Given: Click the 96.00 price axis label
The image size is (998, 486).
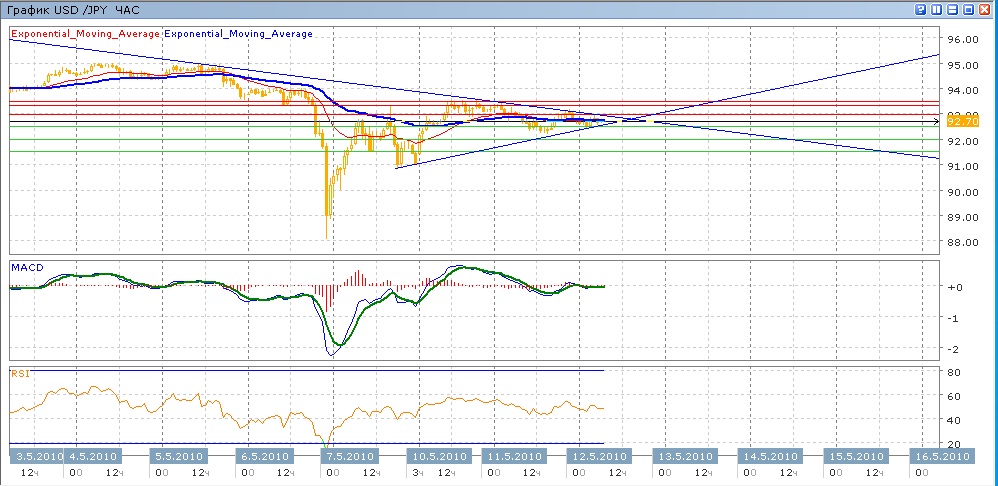Looking at the screenshot, I should tap(961, 40).
